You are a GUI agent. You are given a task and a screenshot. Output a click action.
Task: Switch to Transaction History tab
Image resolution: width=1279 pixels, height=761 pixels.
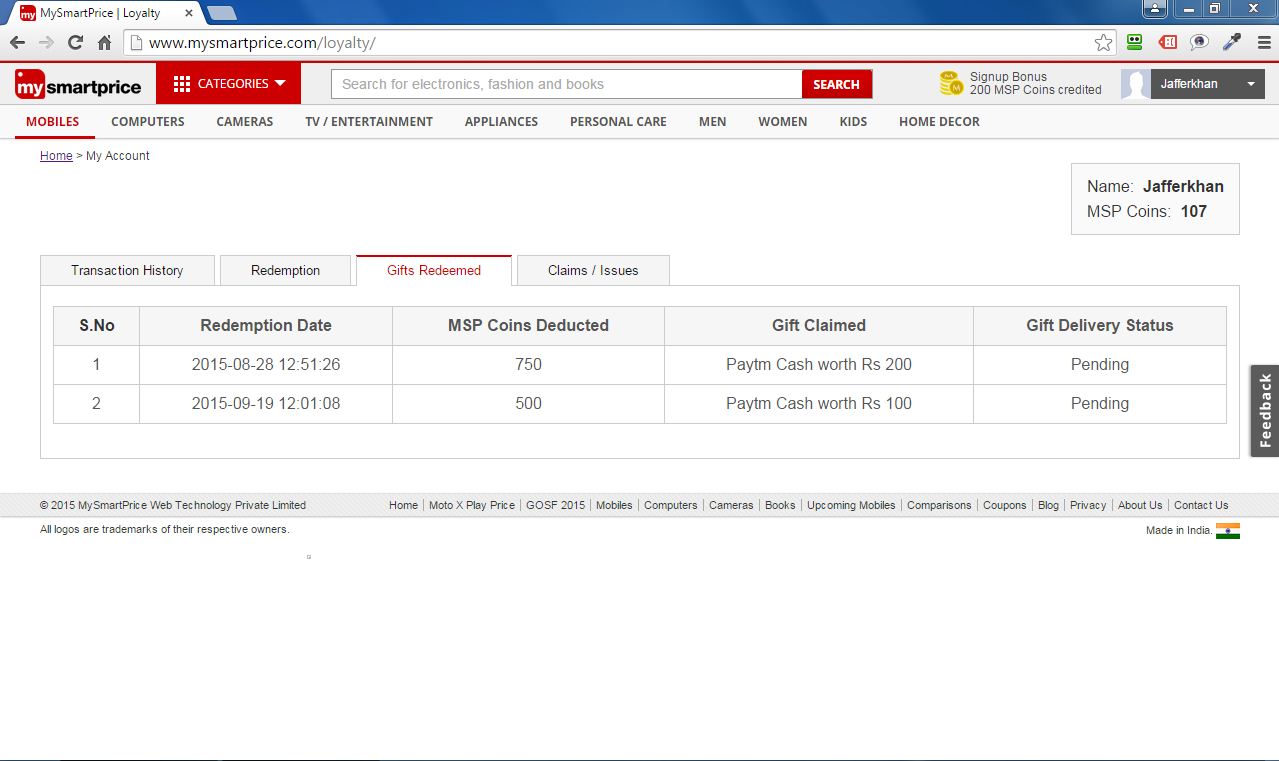[x=127, y=270]
